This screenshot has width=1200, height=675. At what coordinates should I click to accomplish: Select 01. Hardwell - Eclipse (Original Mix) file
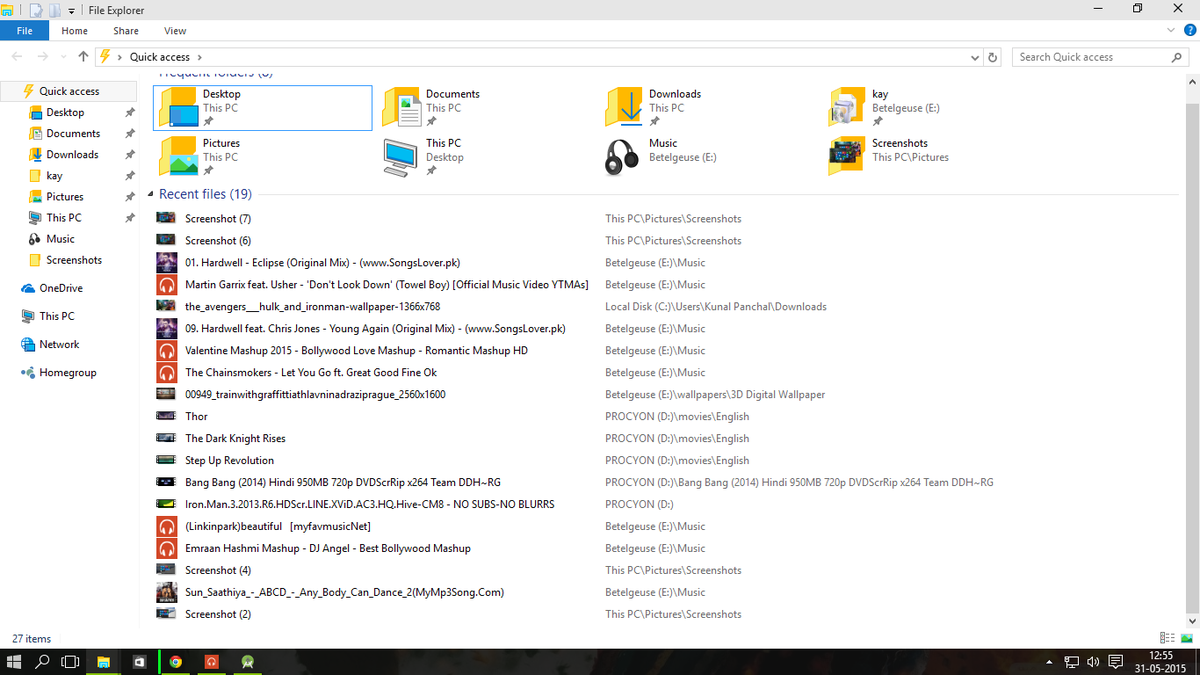322,262
